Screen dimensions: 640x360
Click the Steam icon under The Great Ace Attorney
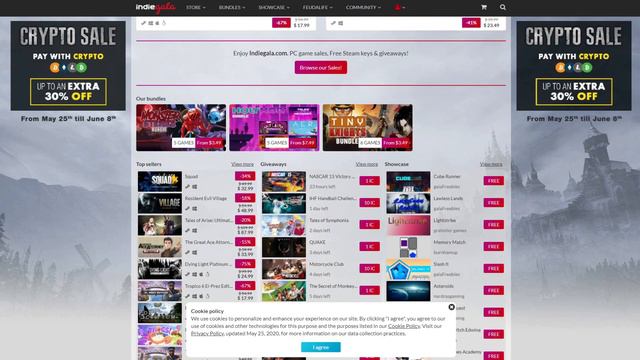(x=188, y=253)
